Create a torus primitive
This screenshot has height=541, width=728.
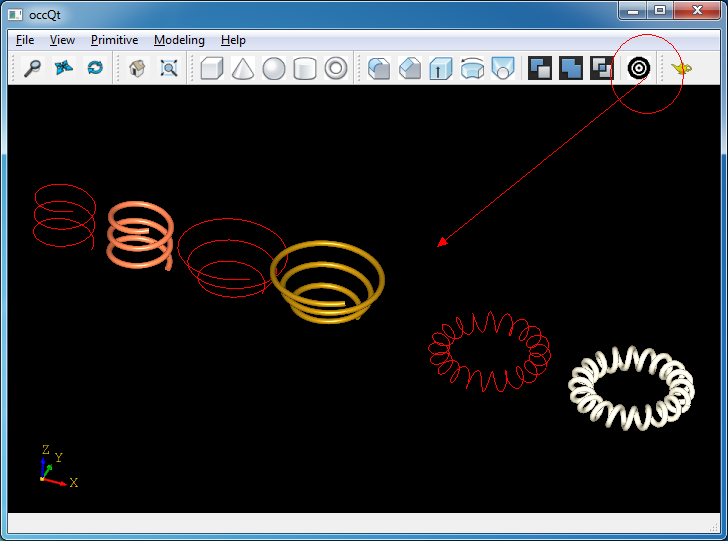[x=336, y=68]
